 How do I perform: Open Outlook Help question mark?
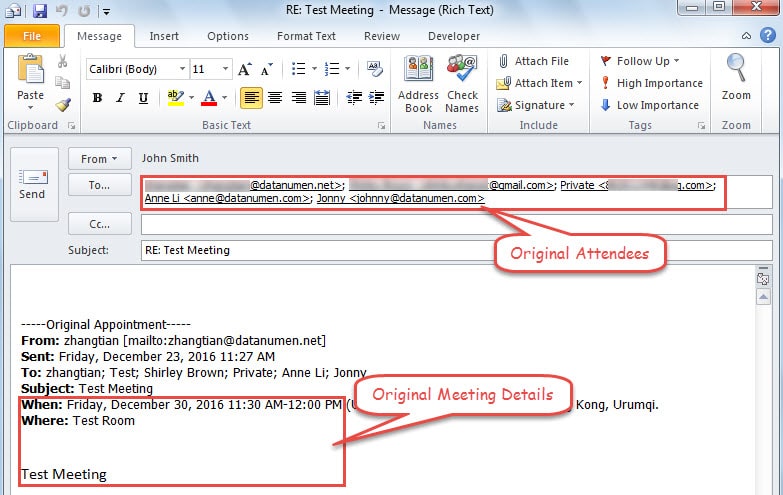tap(768, 35)
